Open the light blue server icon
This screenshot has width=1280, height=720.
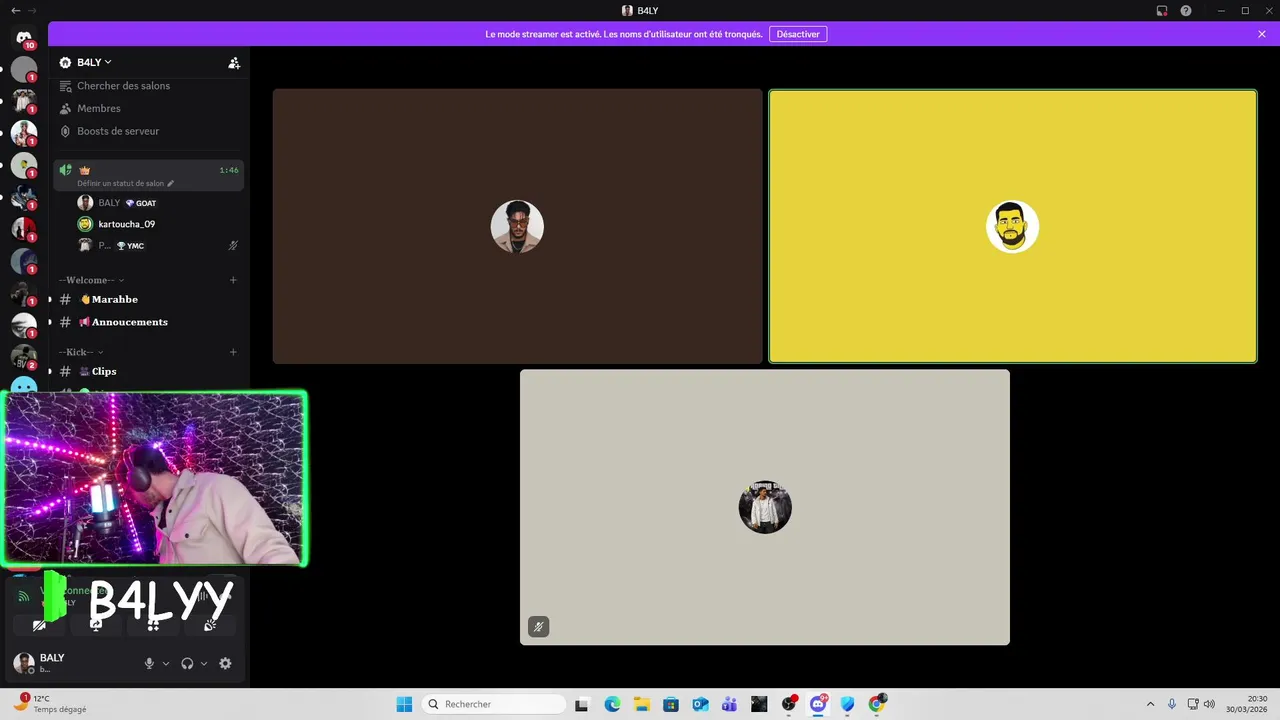click(x=24, y=386)
